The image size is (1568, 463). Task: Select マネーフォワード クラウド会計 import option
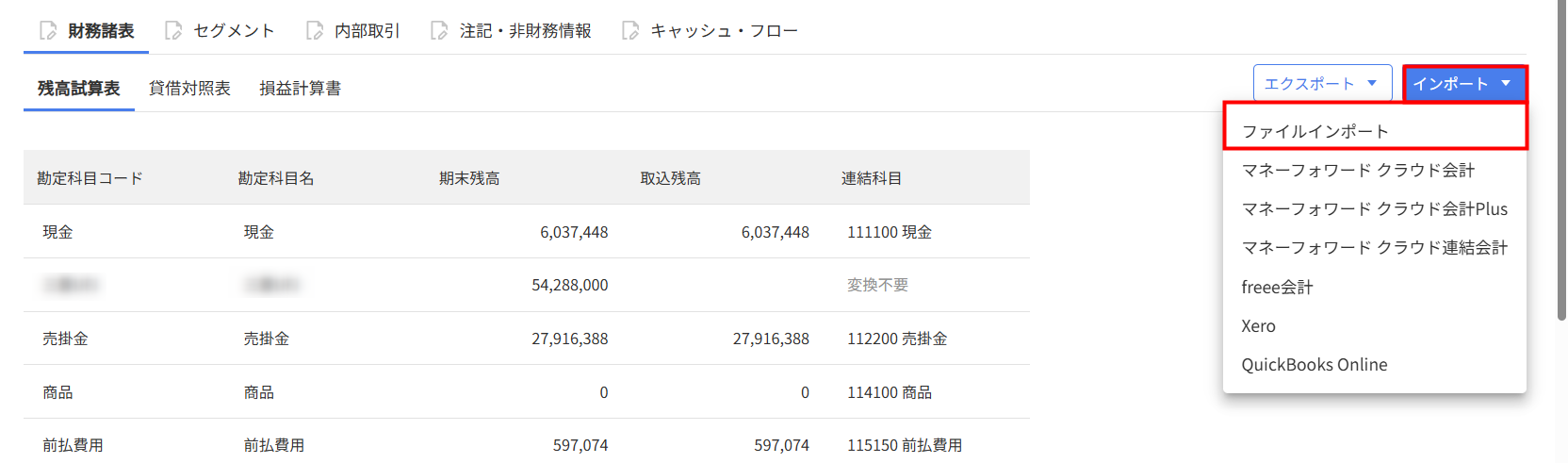click(x=1358, y=171)
